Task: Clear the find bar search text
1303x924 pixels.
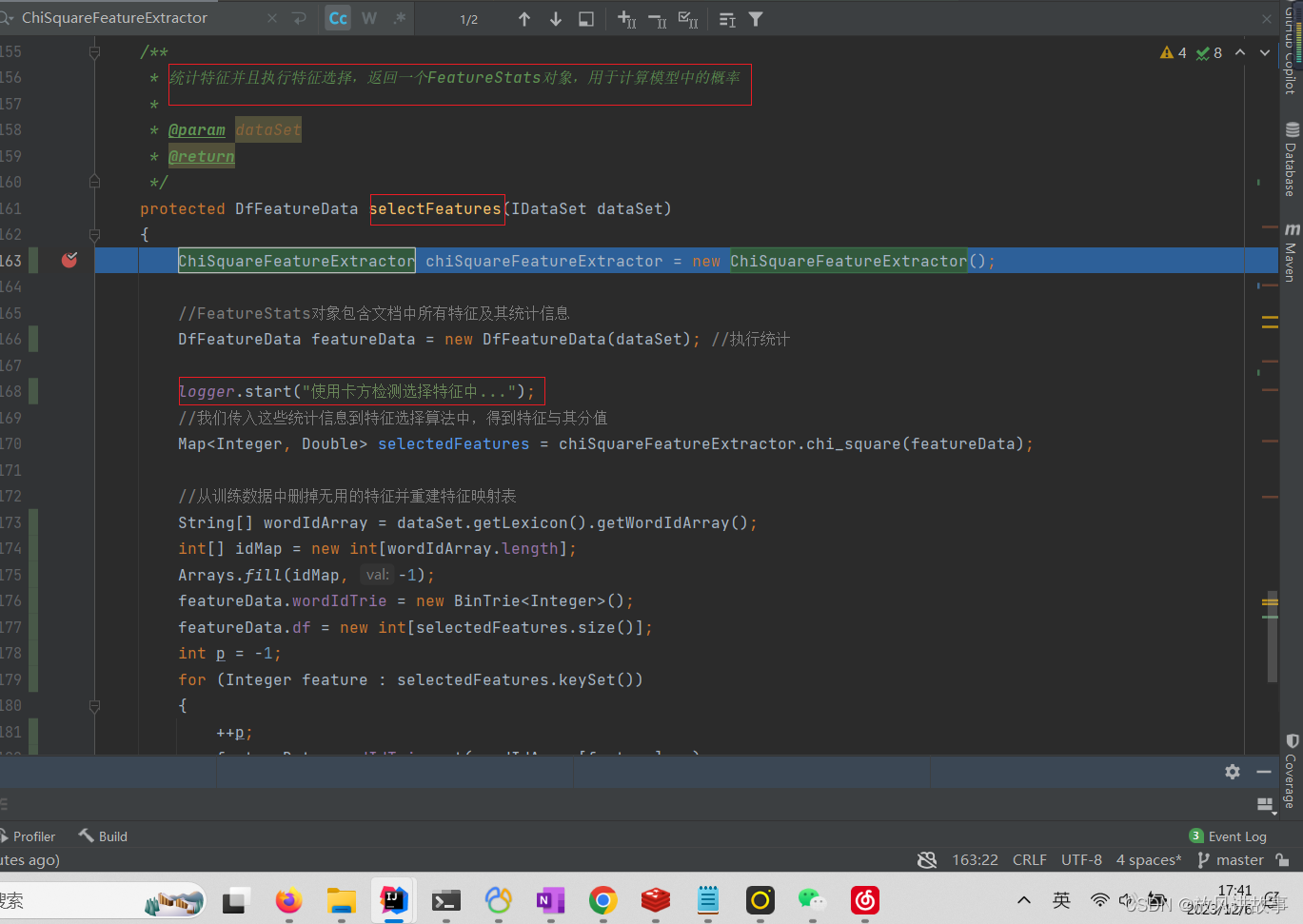Action: coord(272,18)
